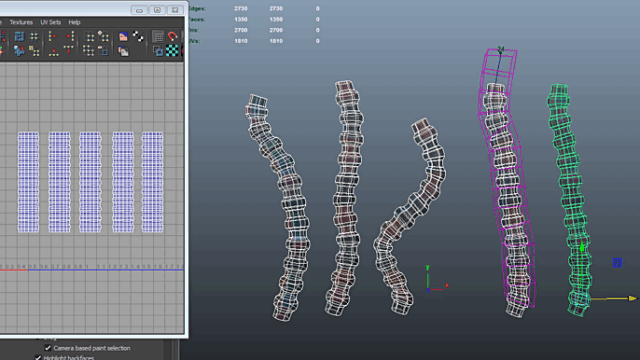640x360 pixels.
Task: Uncheck Camera based paint selection
Action: pos(48,348)
